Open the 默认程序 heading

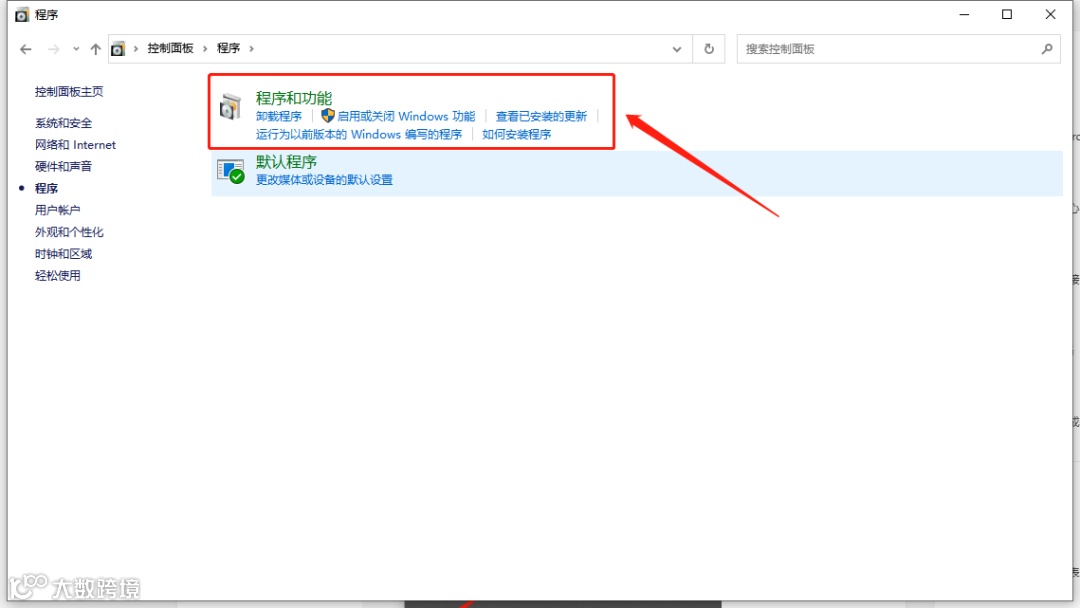coord(286,162)
